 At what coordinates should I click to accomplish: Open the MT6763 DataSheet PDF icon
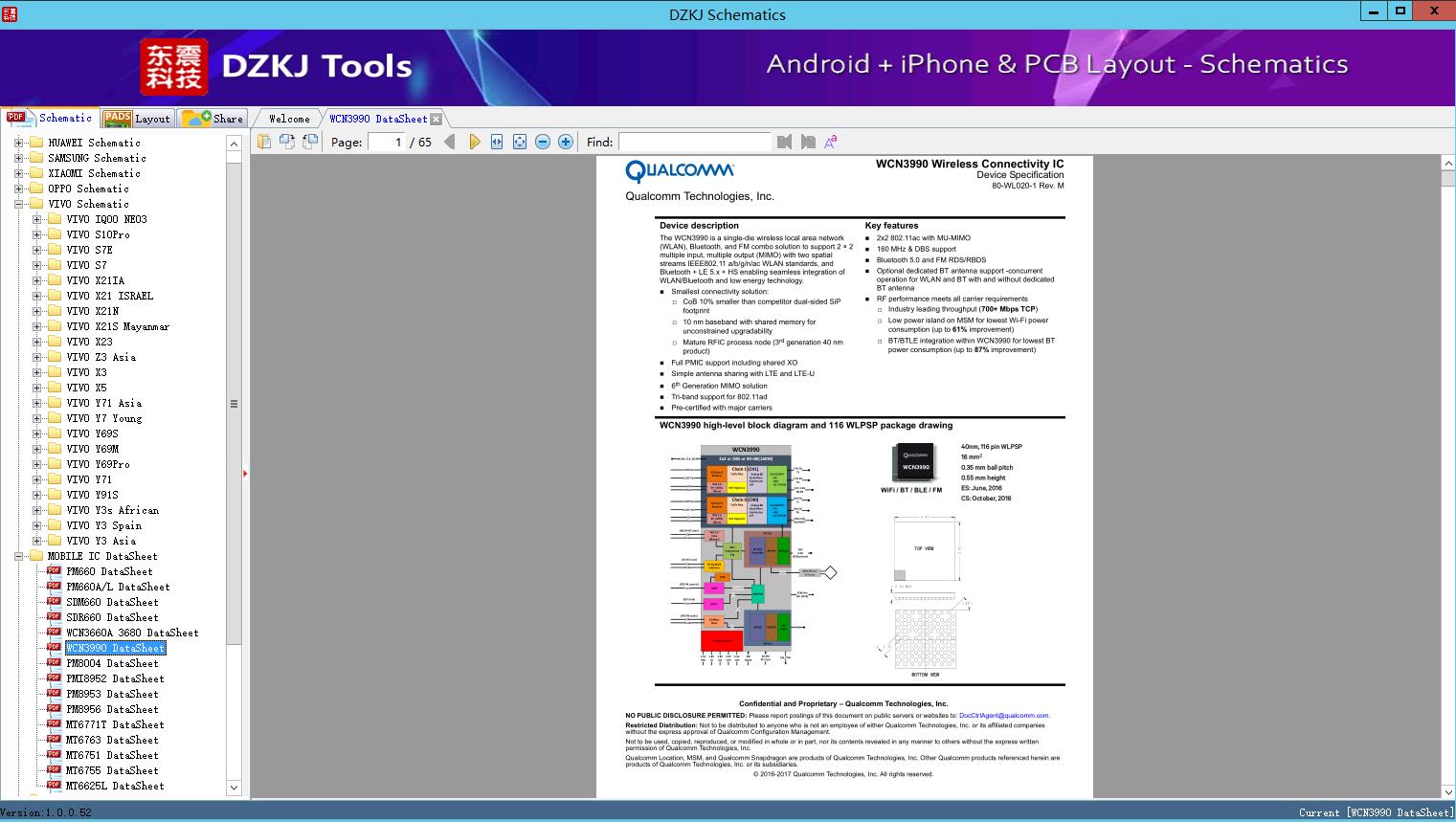[x=54, y=740]
